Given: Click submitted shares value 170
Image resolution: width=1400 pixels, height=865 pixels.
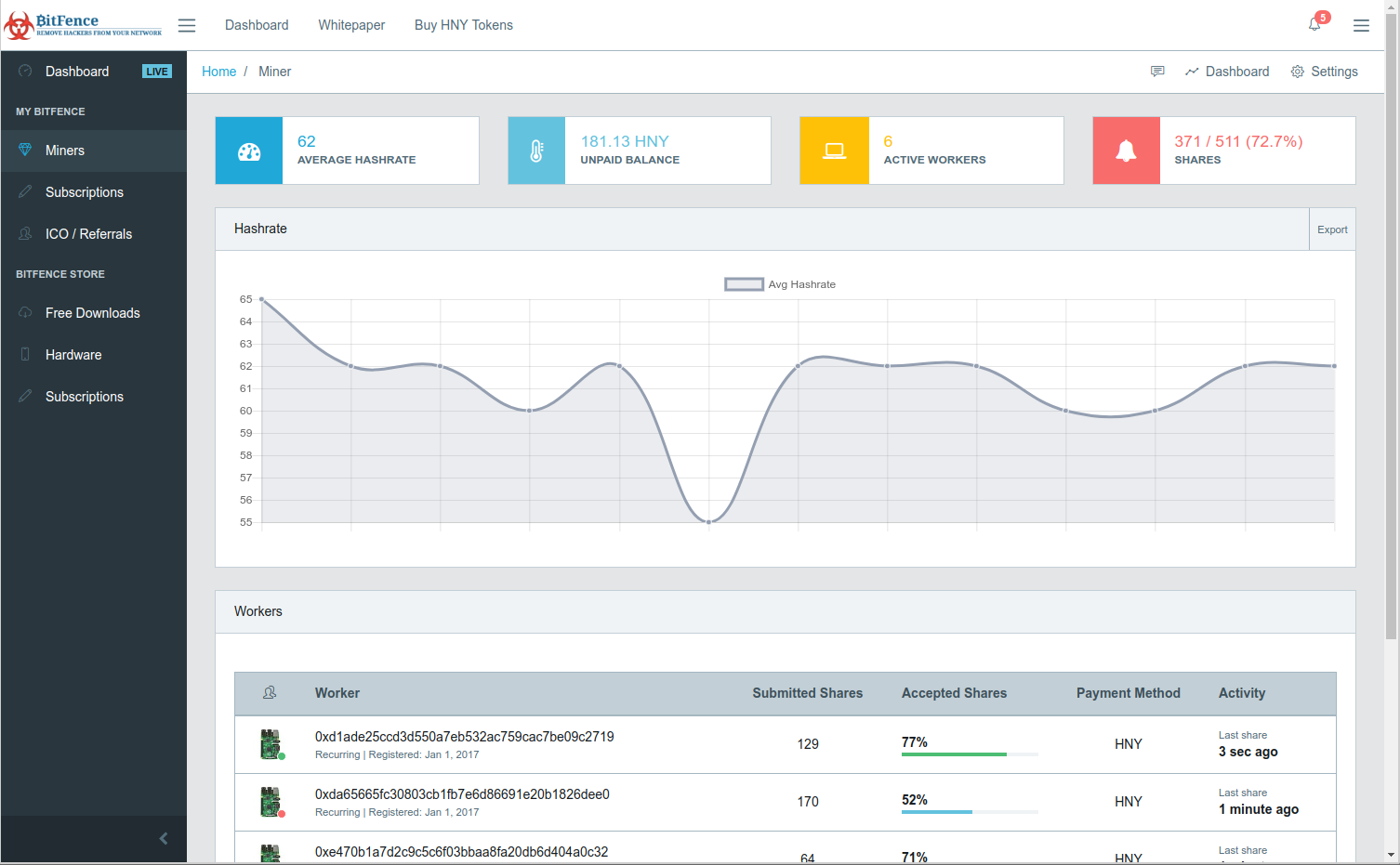Looking at the screenshot, I should (x=808, y=802).
